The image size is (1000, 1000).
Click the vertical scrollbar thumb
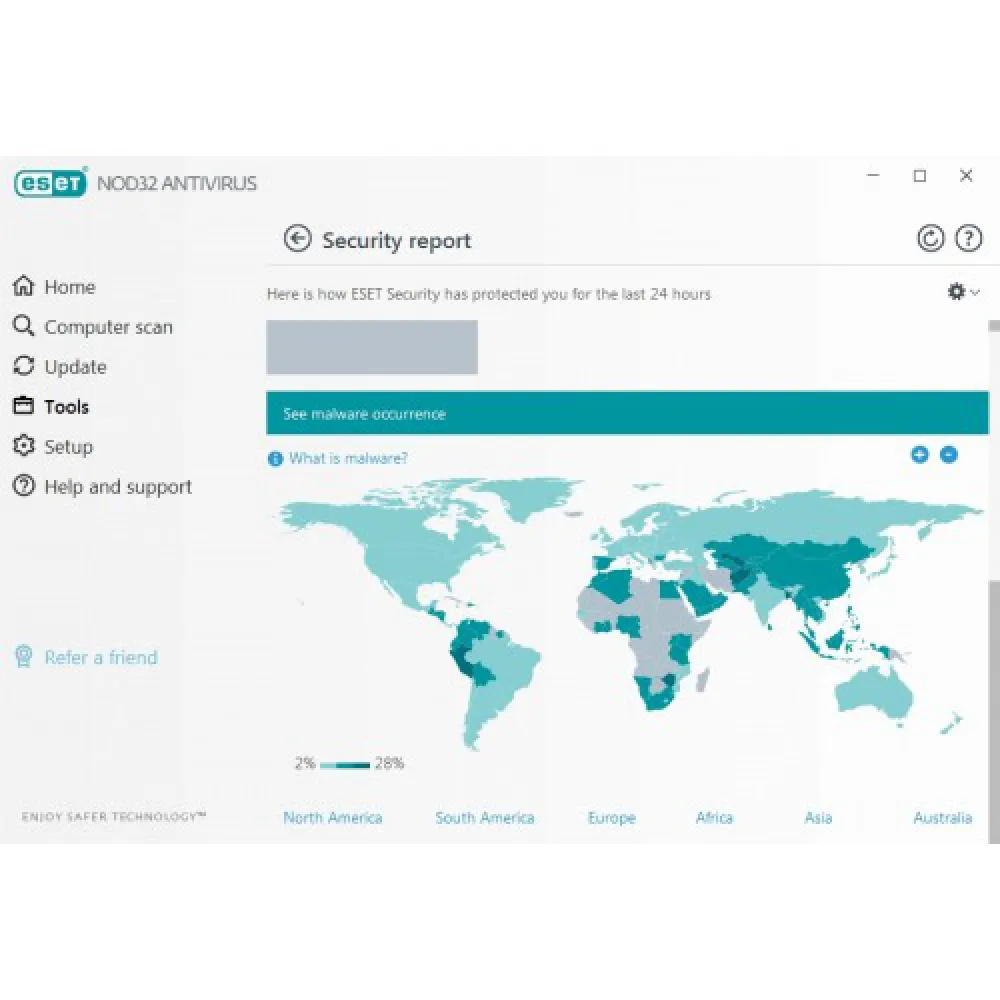click(x=994, y=711)
